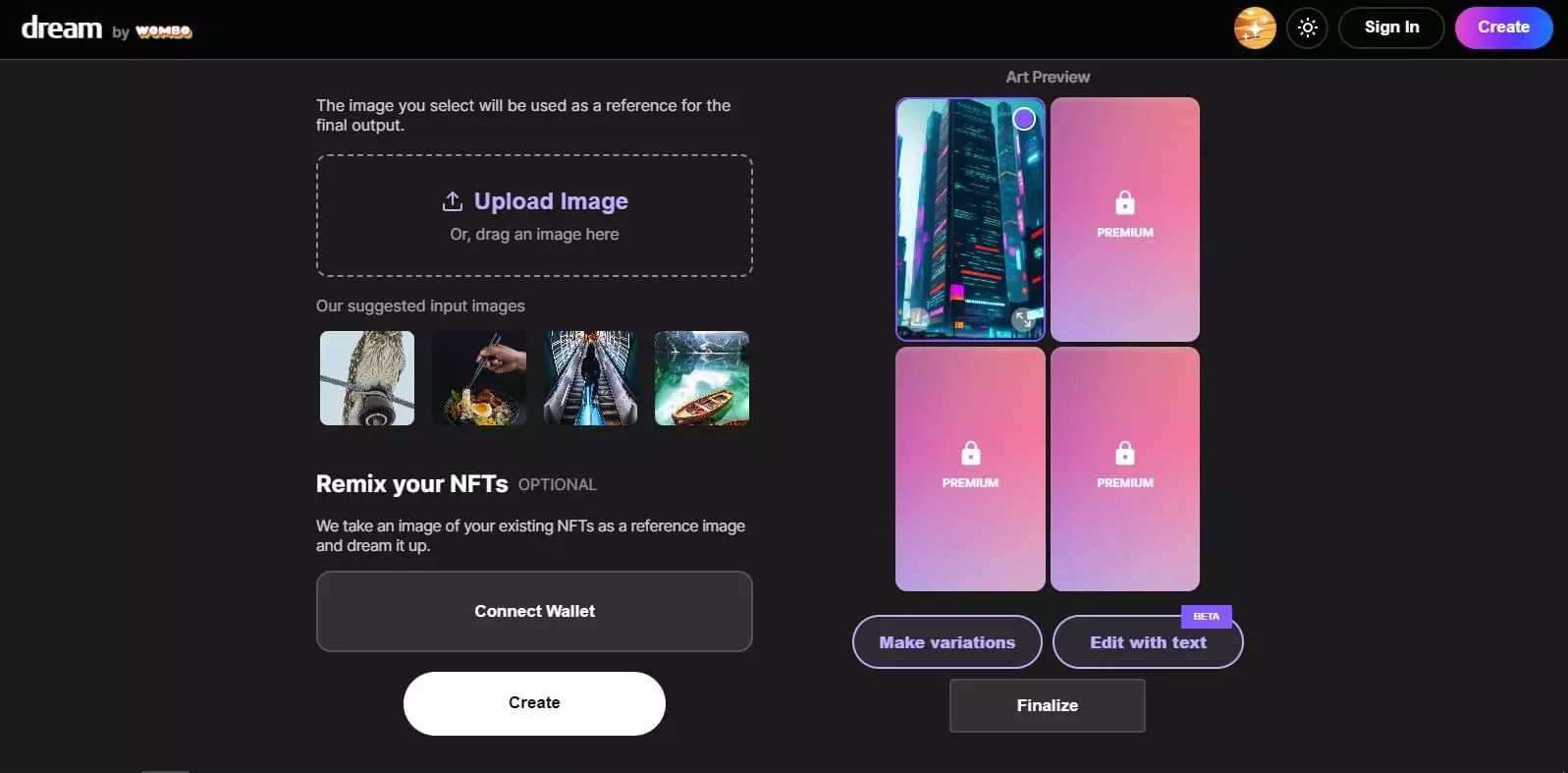Click the lock icon on bottom-left premium card
This screenshot has height=773, width=1568.
click(x=970, y=453)
